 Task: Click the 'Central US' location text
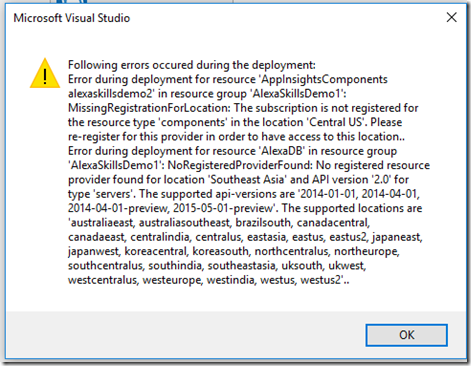coord(335,122)
